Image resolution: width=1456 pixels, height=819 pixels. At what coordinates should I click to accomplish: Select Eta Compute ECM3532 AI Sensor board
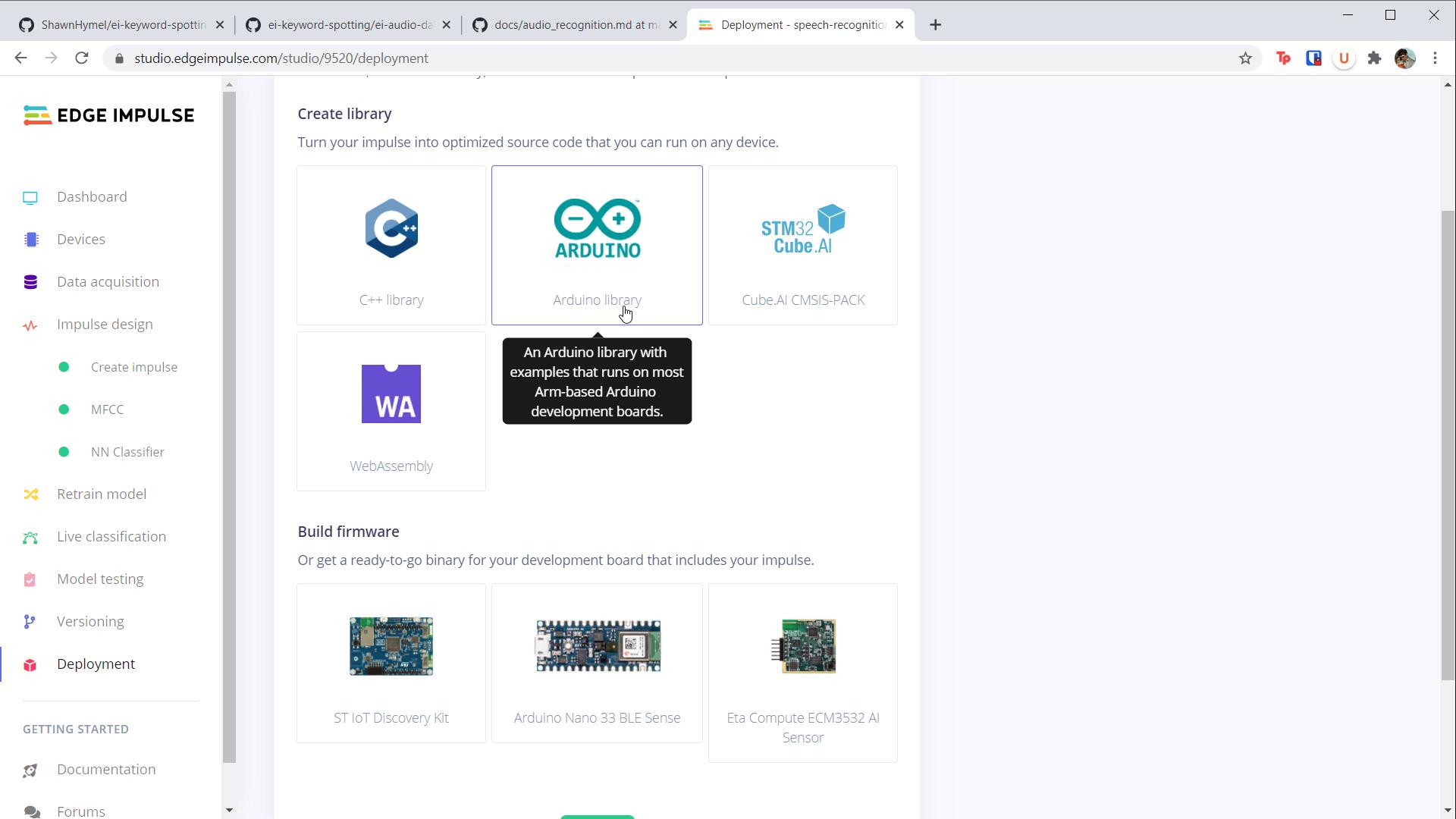pyautogui.click(x=802, y=672)
